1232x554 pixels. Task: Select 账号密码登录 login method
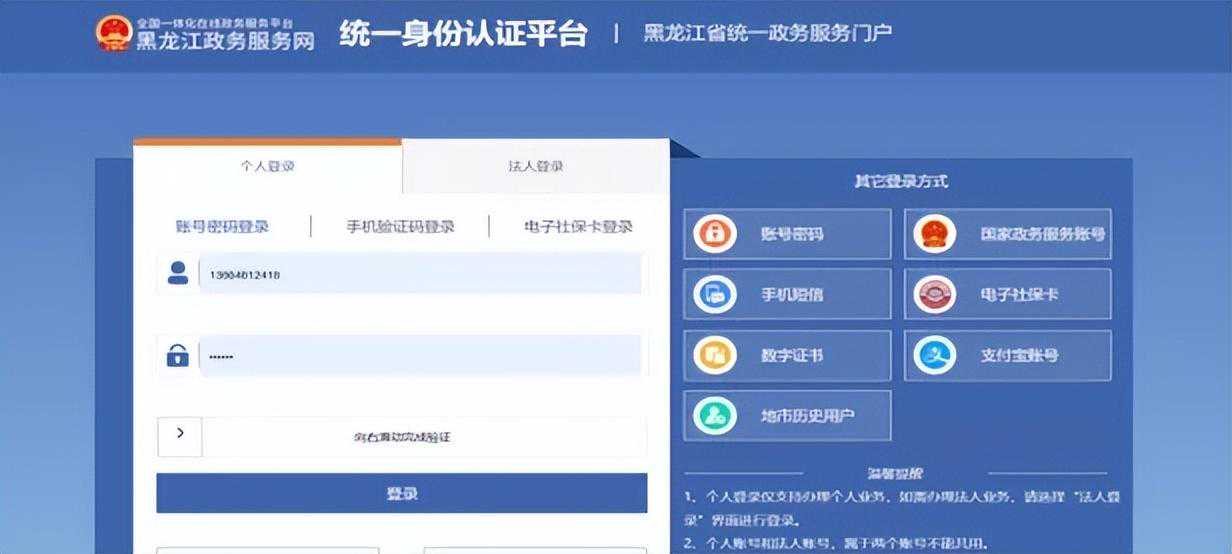pyautogui.click(x=222, y=227)
